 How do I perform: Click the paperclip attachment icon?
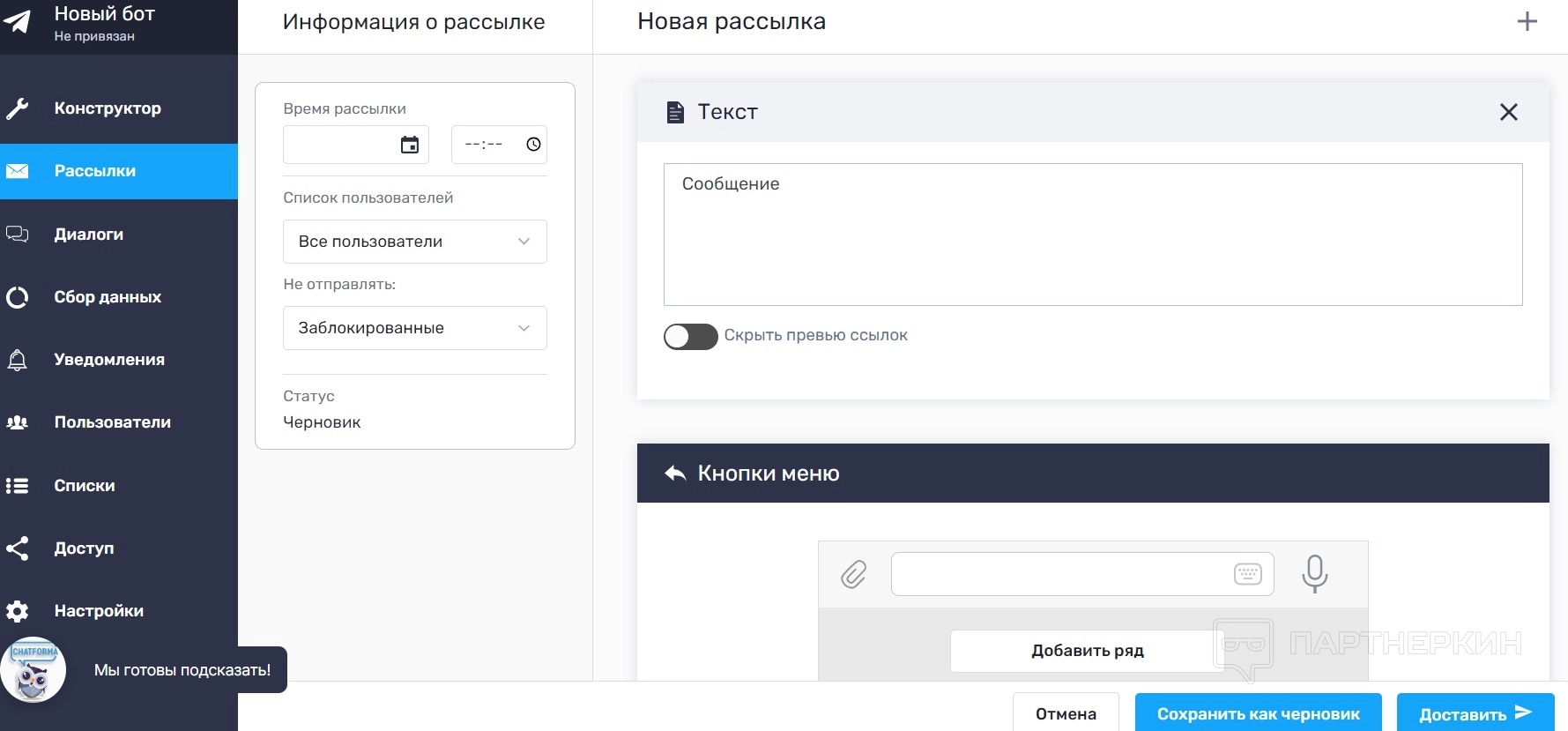pos(853,575)
